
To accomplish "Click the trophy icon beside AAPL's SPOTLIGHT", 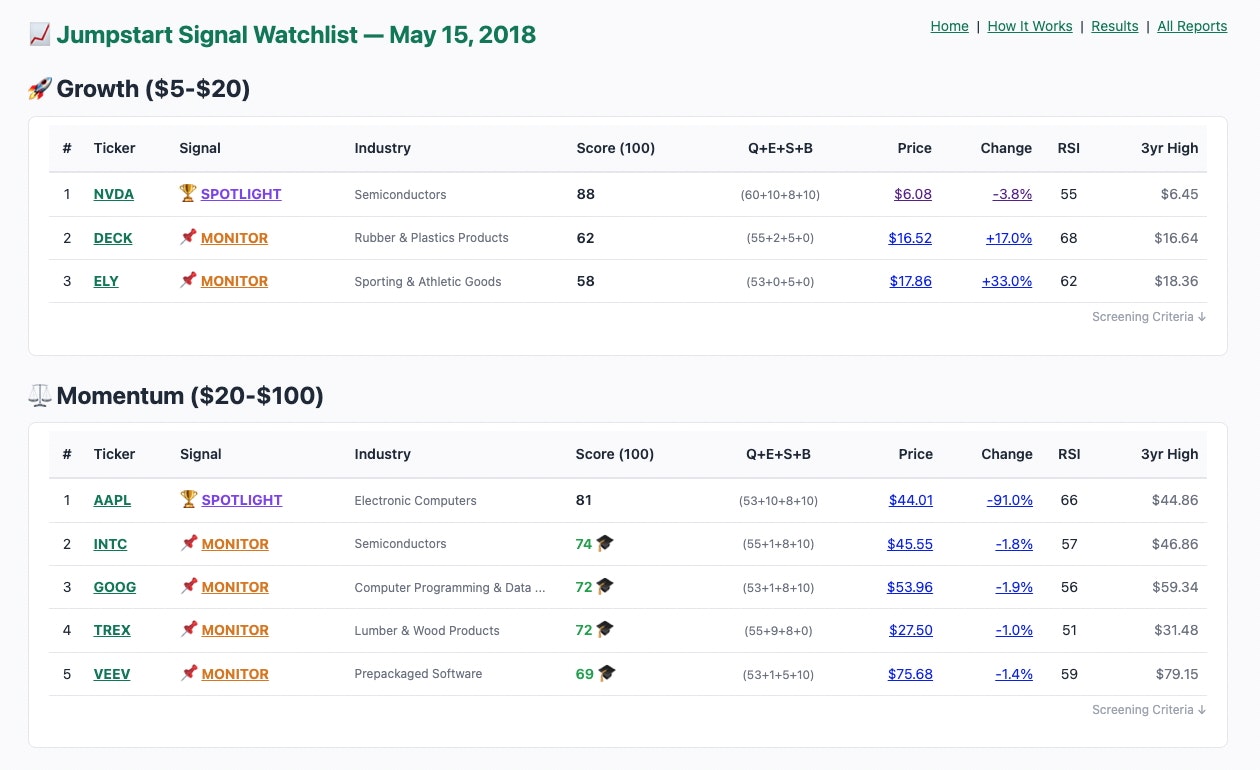I will tap(188, 499).
